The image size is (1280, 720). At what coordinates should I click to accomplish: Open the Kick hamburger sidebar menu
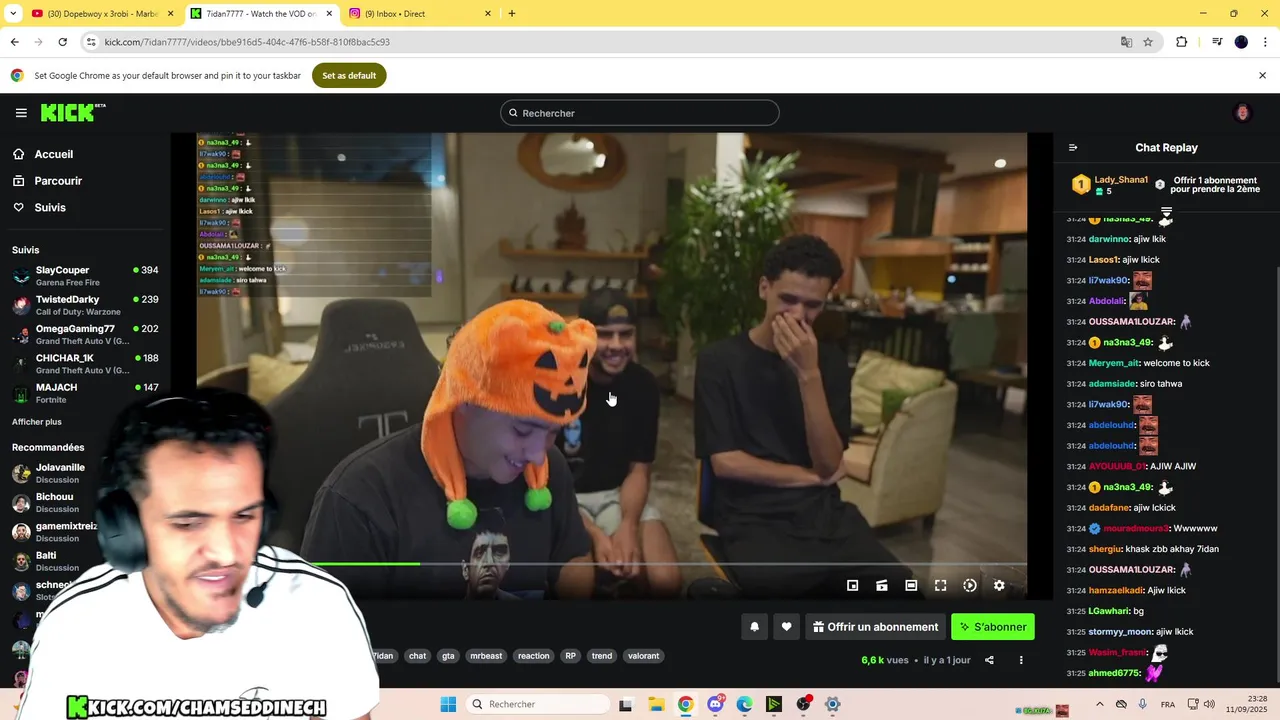point(21,113)
